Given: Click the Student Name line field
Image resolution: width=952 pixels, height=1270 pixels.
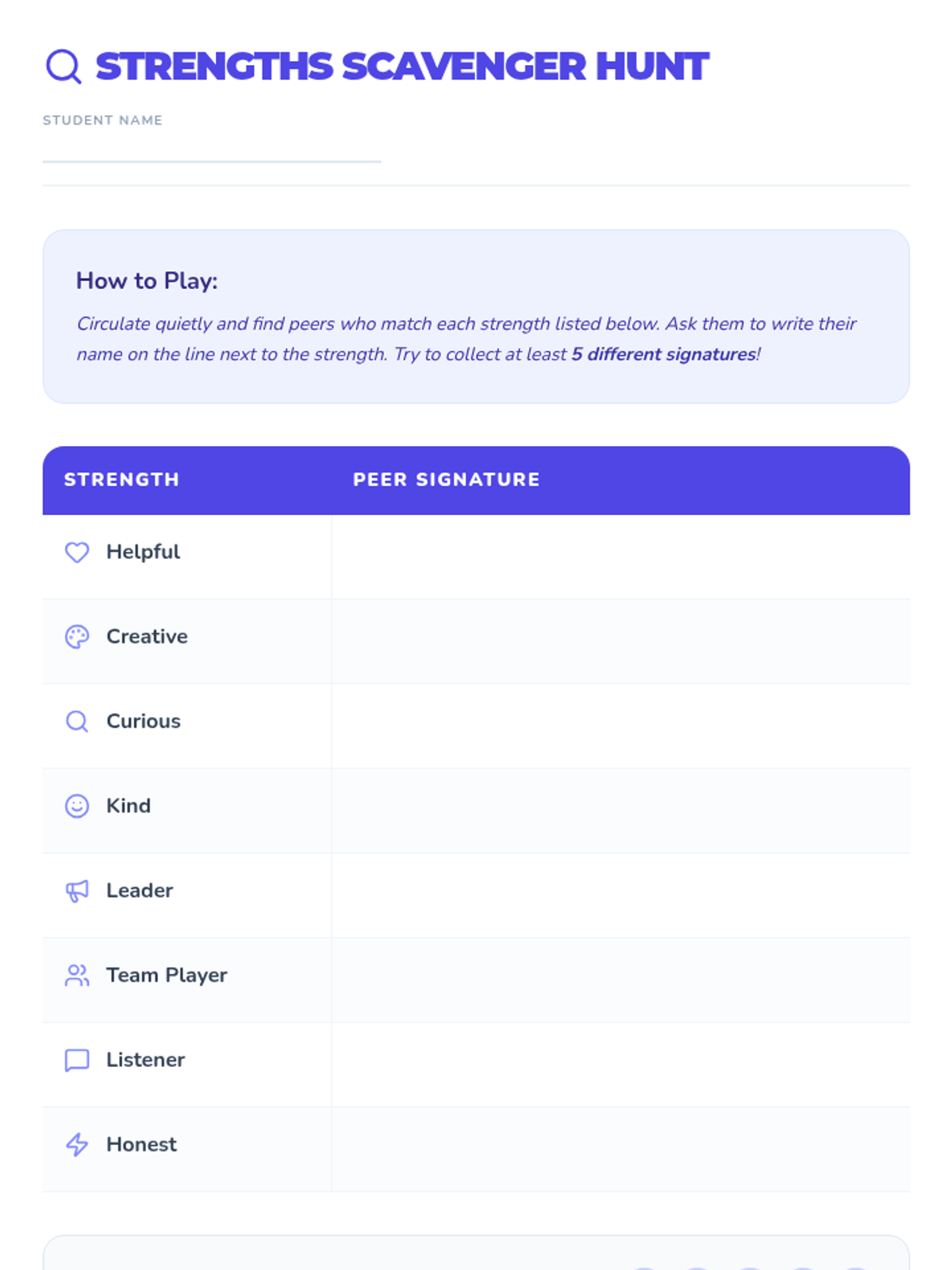Looking at the screenshot, I should pos(212,148).
